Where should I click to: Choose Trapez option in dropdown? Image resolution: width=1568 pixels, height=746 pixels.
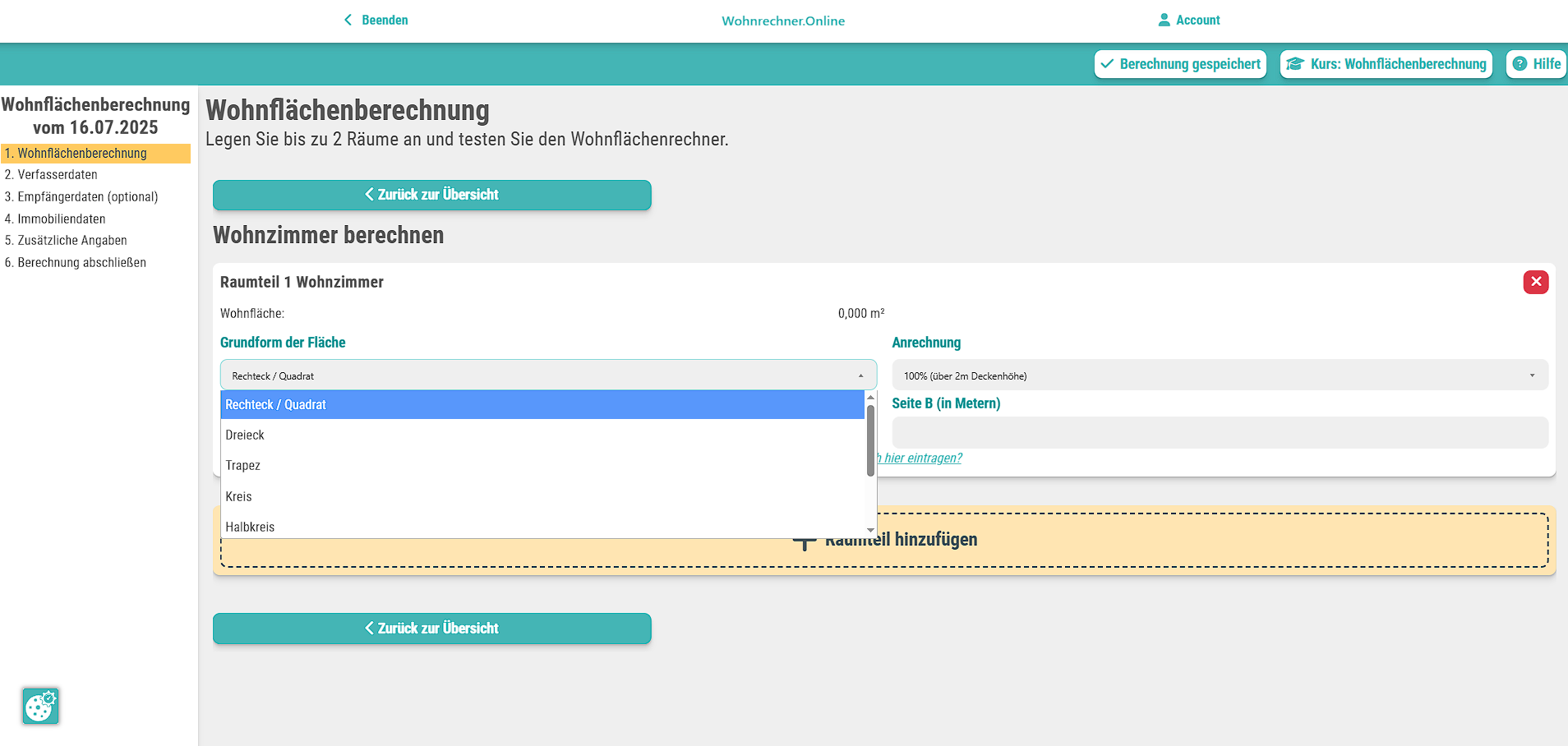[x=243, y=466]
